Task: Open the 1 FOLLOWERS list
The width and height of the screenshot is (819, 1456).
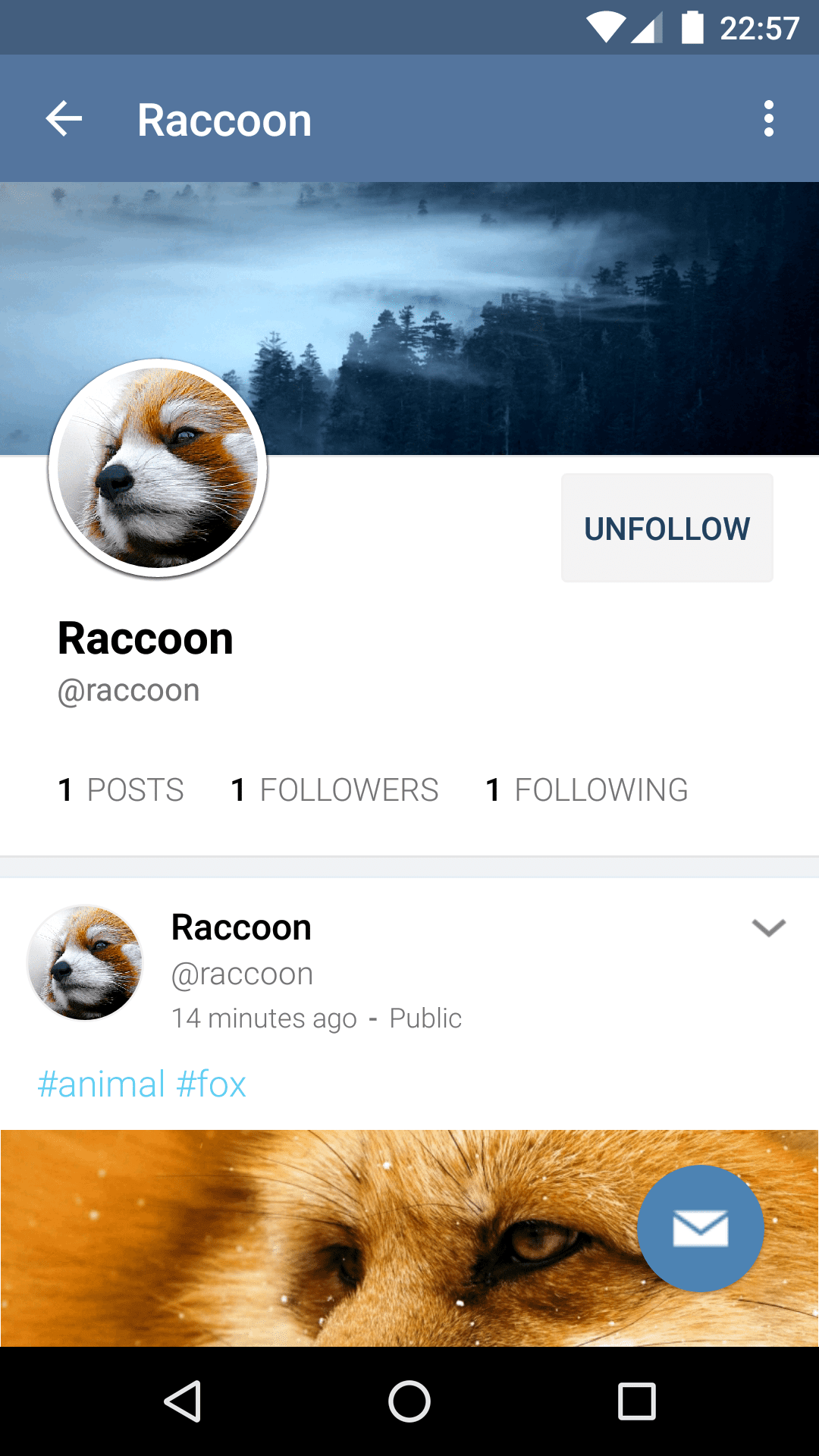Action: point(334,790)
